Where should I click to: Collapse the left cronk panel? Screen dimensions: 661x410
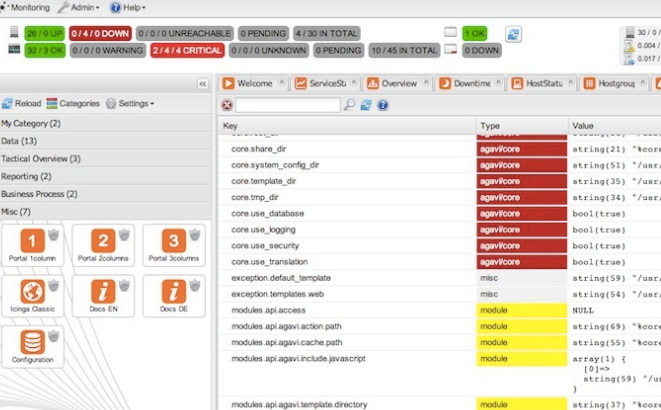203,83
